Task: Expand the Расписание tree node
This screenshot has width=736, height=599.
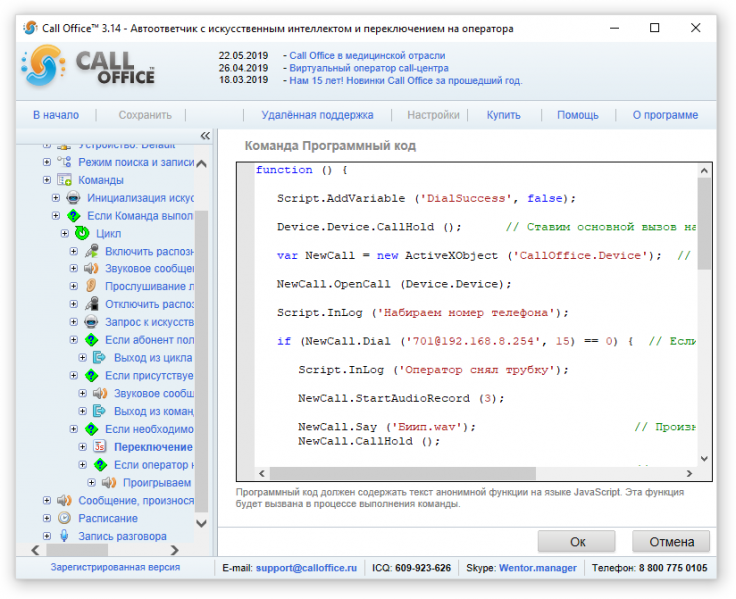Action: 46,518
